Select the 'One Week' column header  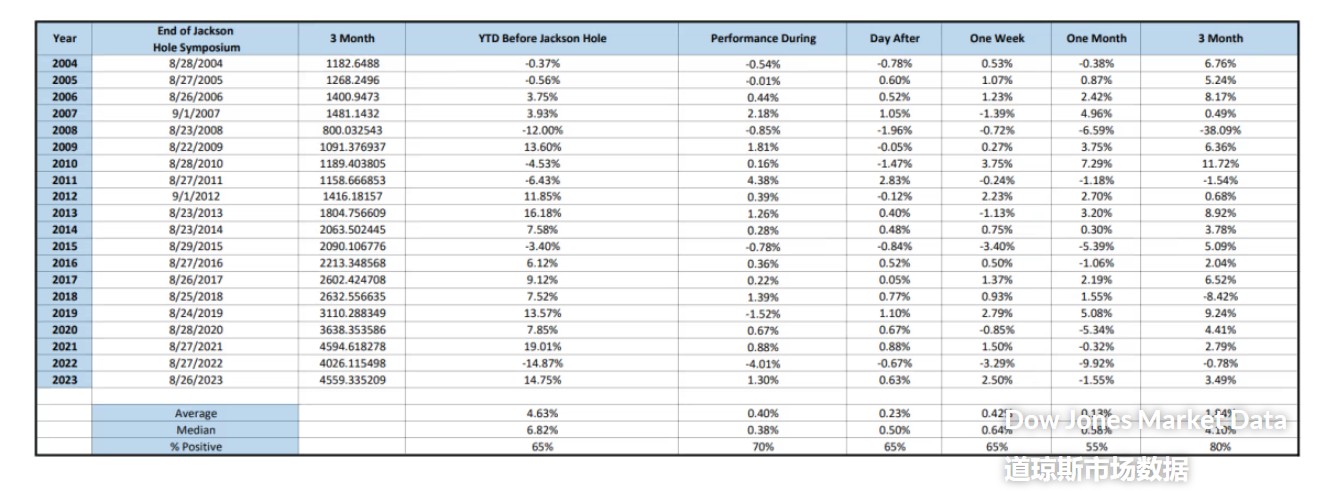(997, 39)
